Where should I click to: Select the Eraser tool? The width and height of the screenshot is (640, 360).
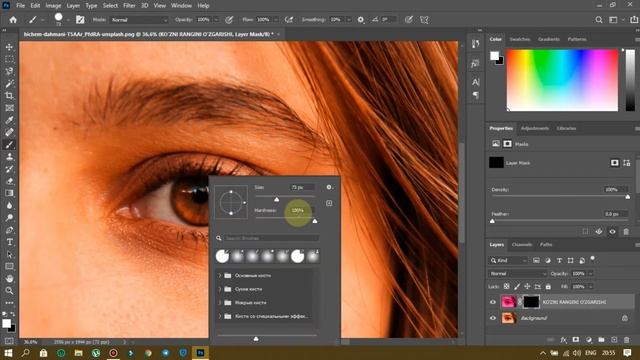point(9,181)
